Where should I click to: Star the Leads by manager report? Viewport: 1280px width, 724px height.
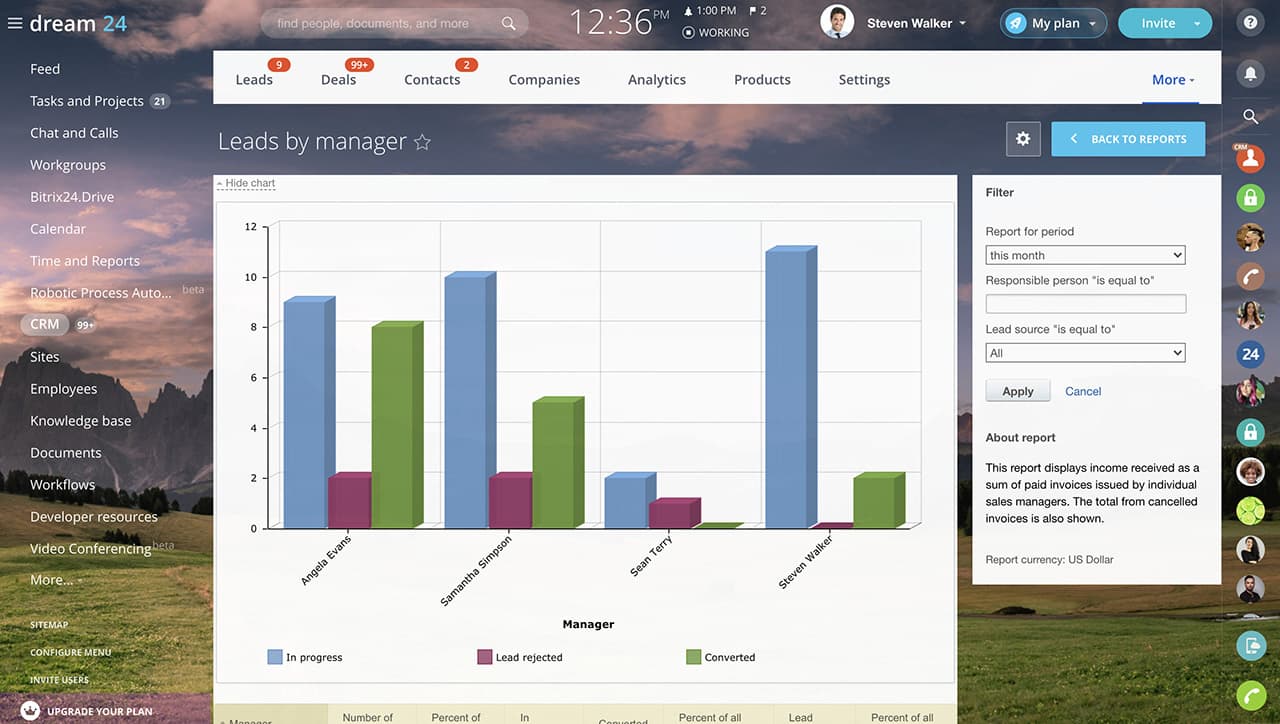(x=422, y=142)
